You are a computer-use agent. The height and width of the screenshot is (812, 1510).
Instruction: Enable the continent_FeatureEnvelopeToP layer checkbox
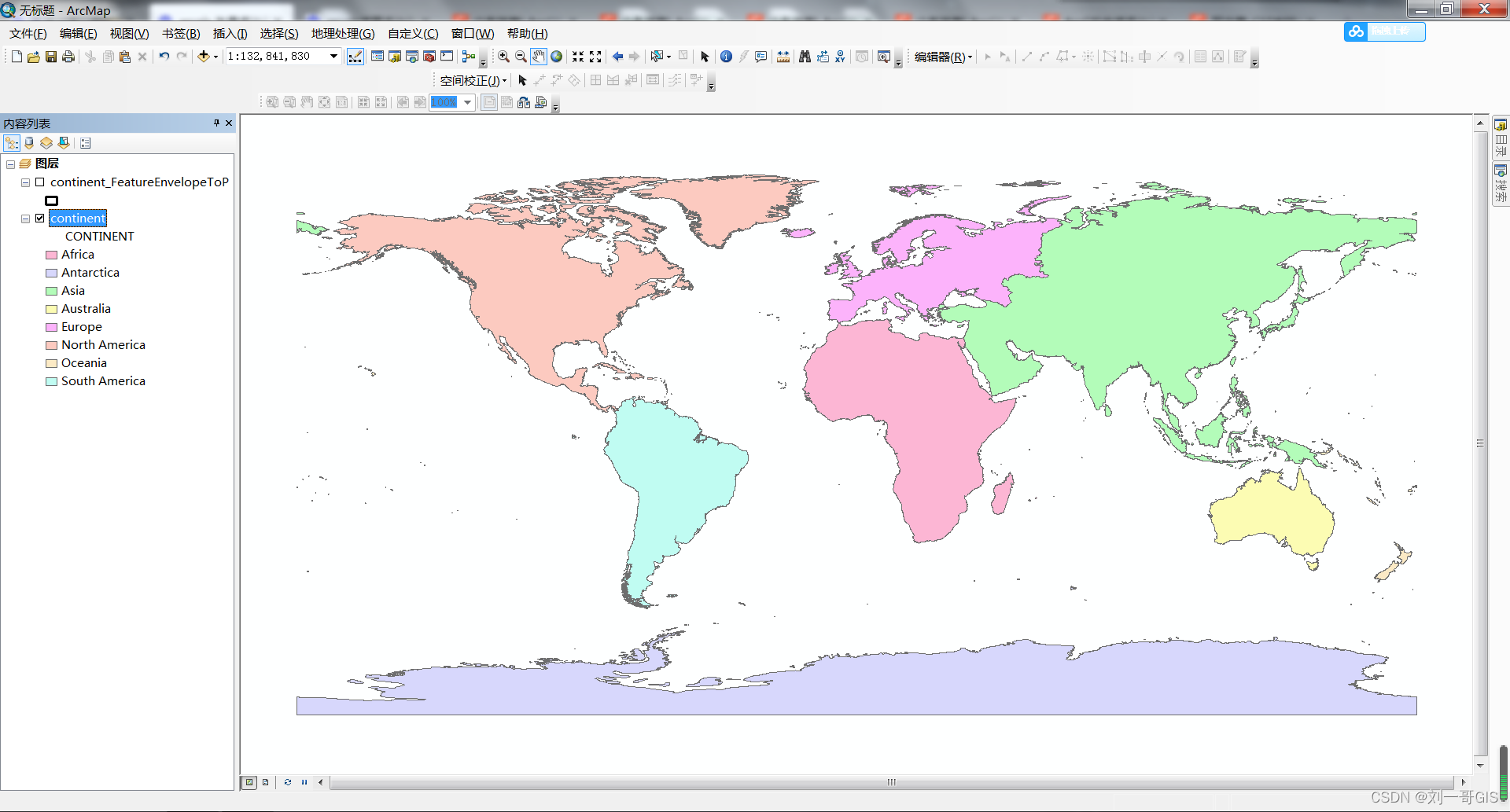(x=40, y=182)
